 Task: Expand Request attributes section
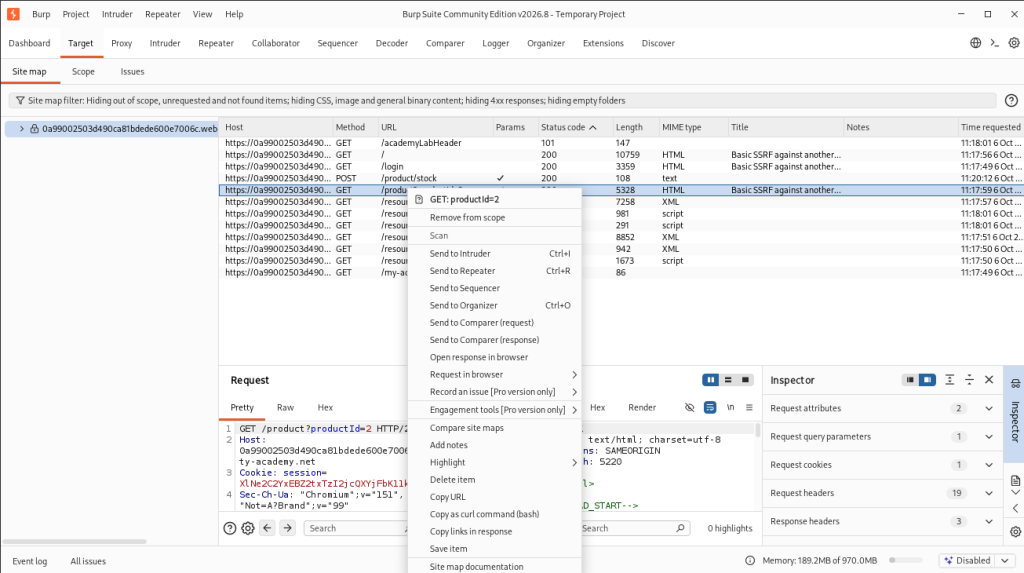(989, 408)
